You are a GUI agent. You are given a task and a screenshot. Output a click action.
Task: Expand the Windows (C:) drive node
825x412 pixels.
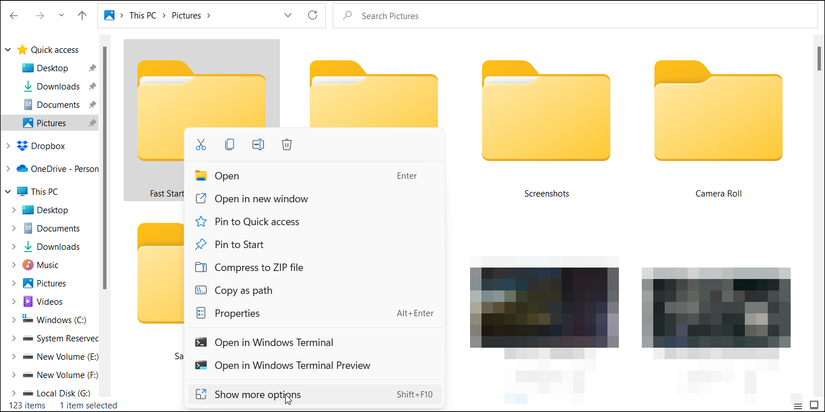pyautogui.click(x=14, y=320)
